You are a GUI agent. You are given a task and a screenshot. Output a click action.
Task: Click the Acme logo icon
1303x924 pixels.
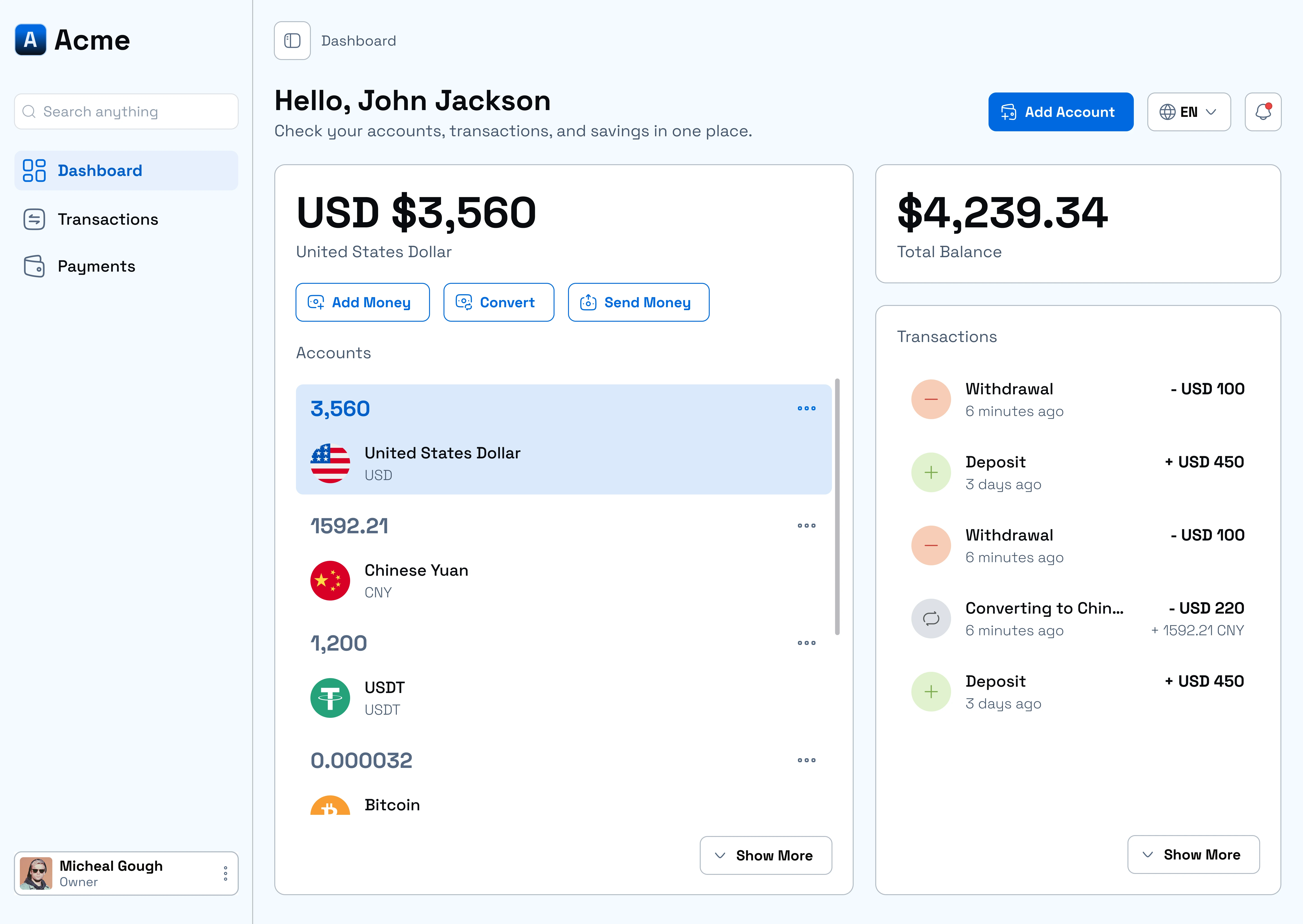(x=31, y=40)
